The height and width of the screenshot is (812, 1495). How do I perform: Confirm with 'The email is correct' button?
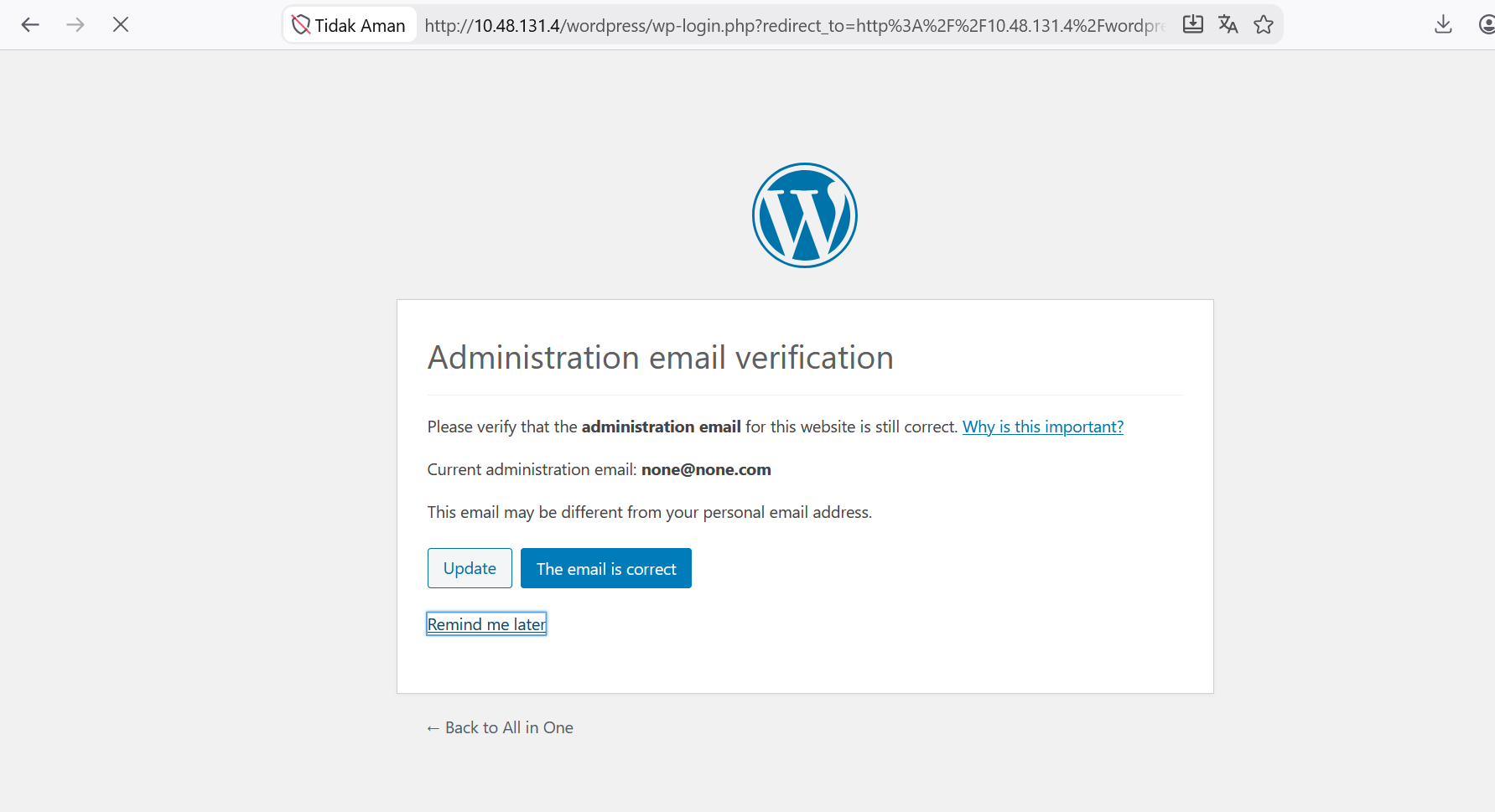(x=606, y=568)
